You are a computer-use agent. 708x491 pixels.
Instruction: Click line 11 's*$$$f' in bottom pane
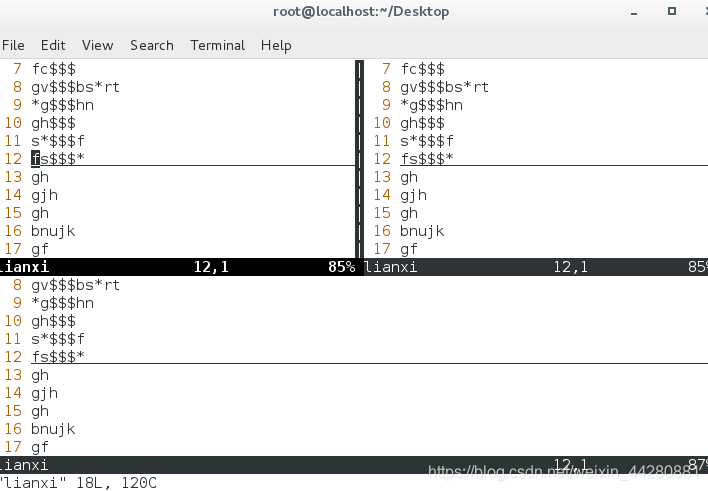(58, 339)
